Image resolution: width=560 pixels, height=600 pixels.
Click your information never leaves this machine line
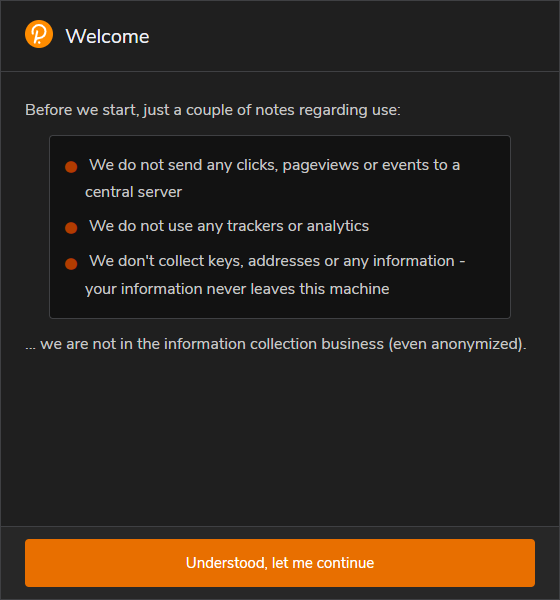pyautogui.click(x=237, y=289)
